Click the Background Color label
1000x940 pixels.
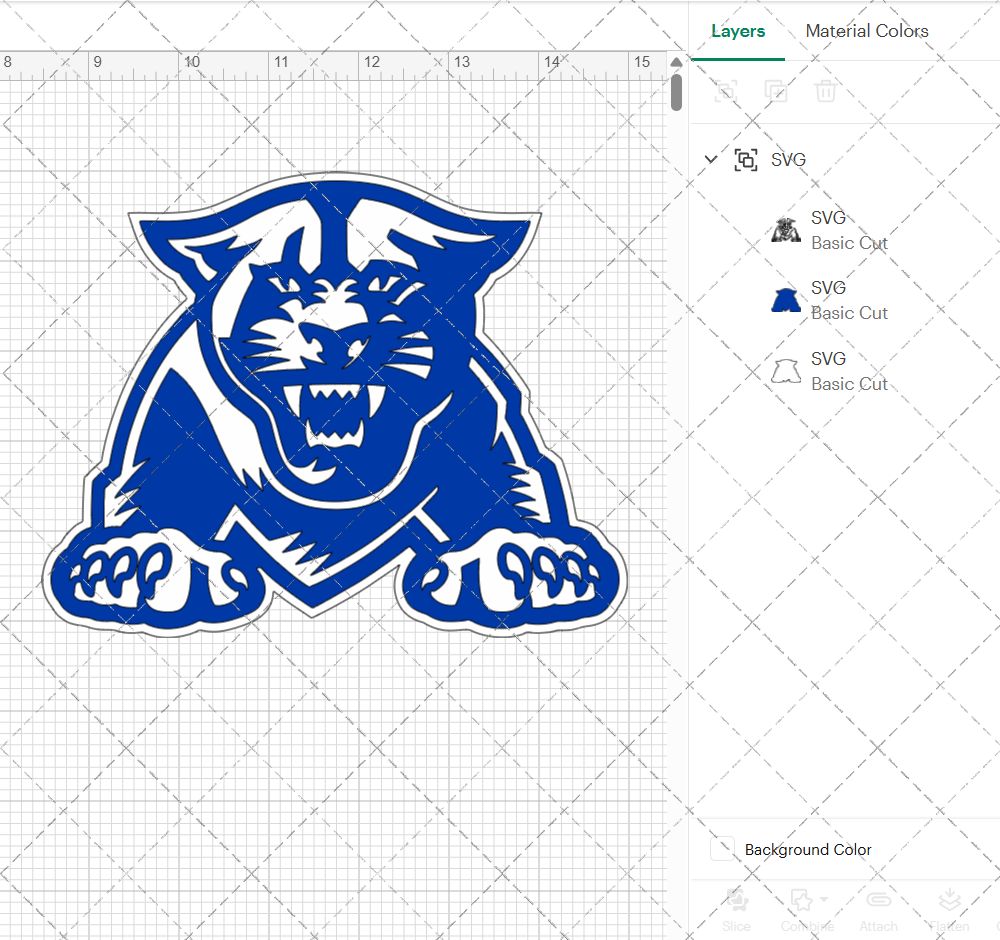click(808, 849)
